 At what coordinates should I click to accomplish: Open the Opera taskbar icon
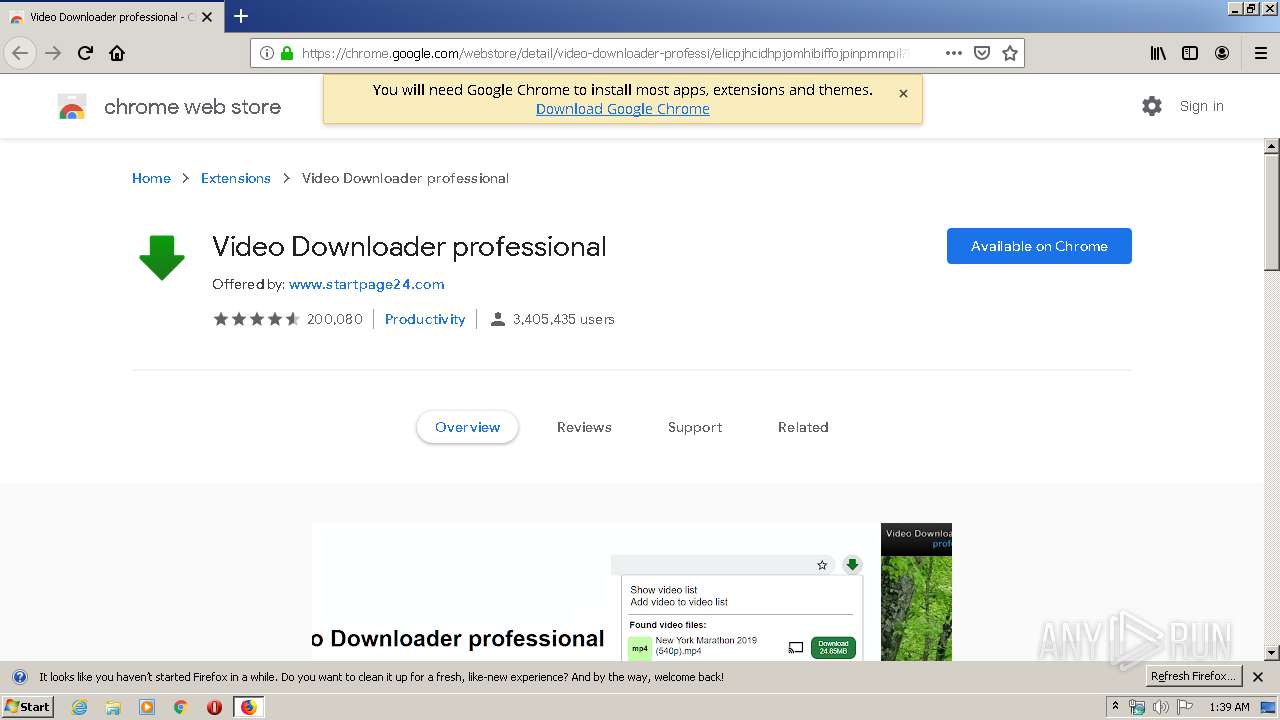click(214, 707)
